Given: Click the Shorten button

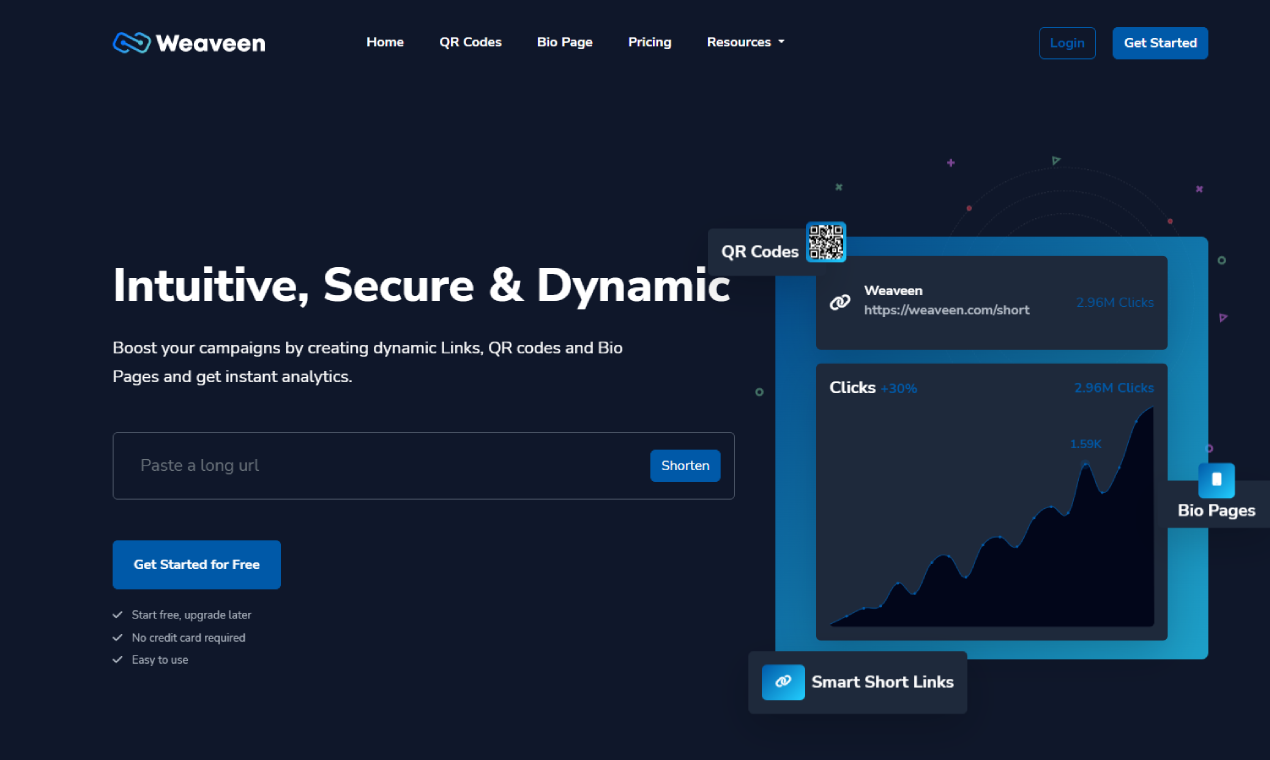Looking at the screenshot, I should coord(685,466).
